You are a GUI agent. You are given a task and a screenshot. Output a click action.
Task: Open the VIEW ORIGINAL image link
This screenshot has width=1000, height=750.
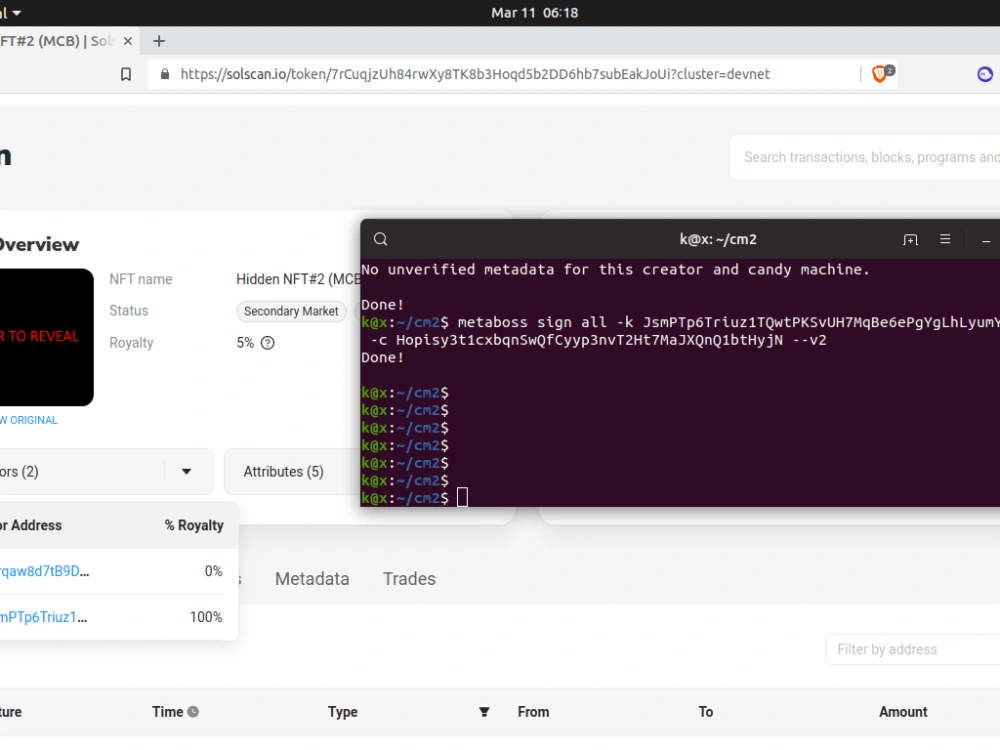[x=29, y=420]
